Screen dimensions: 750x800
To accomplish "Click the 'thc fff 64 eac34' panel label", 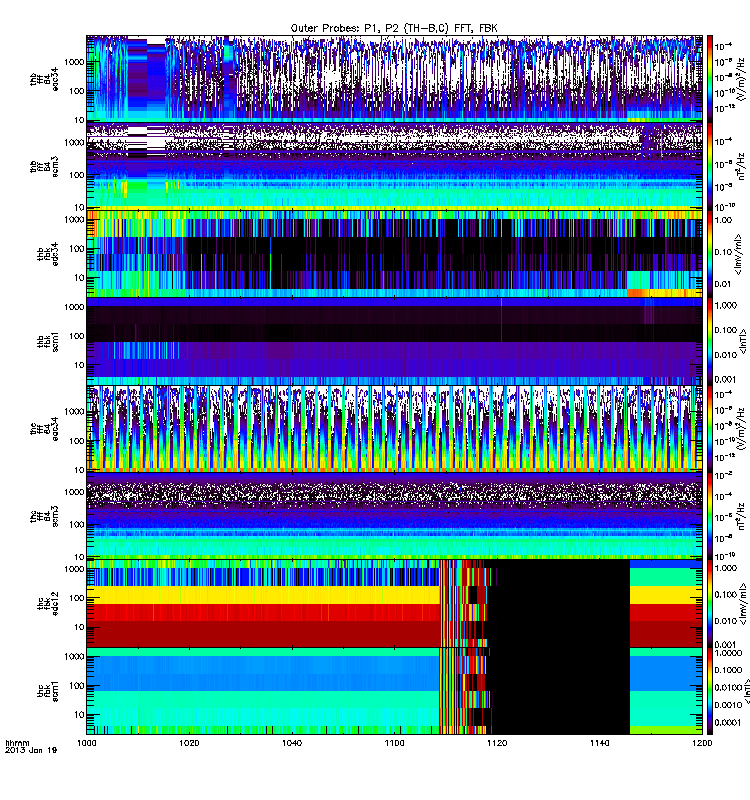I will pos(44,429).
